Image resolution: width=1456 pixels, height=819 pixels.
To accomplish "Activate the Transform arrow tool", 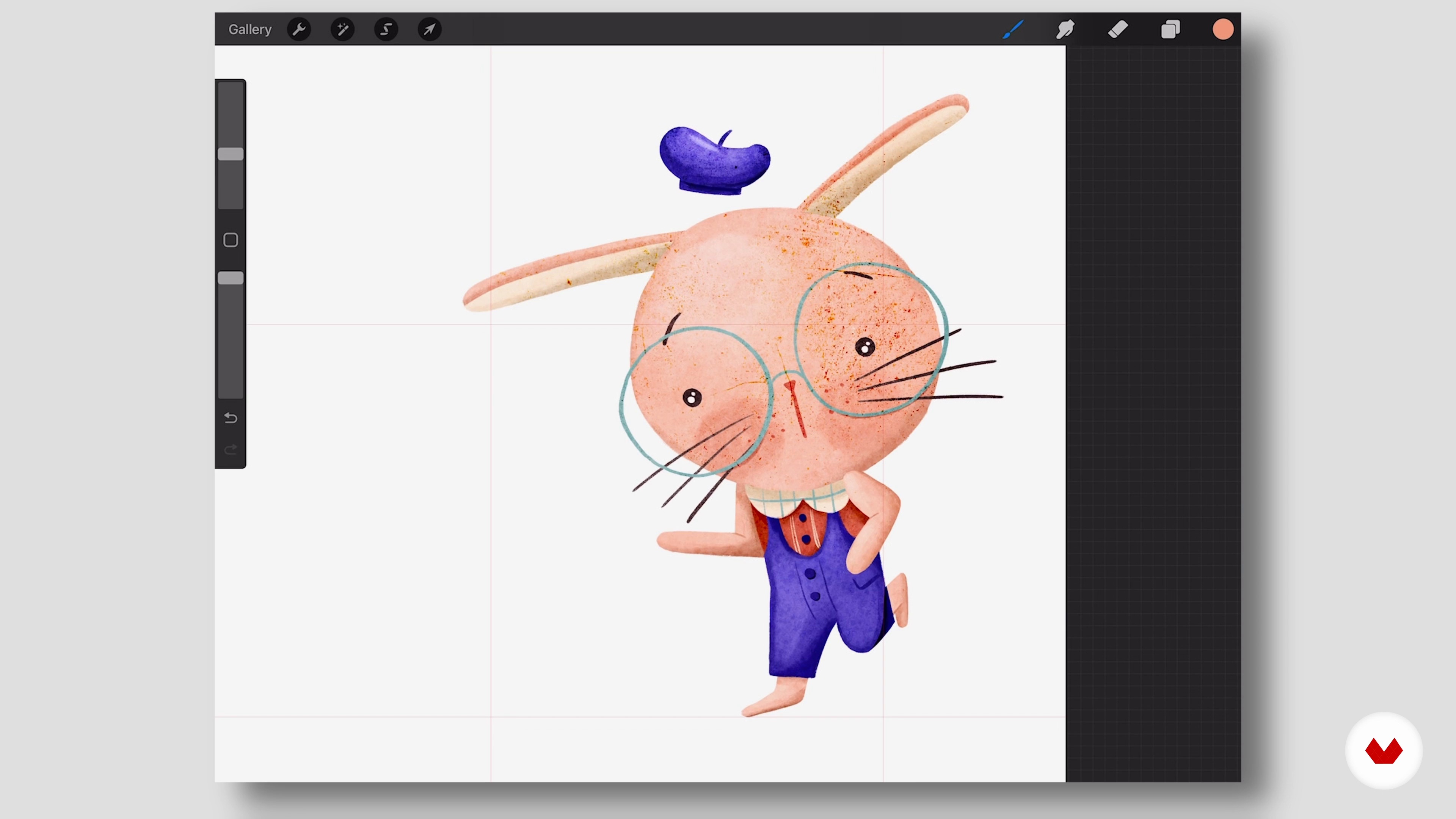I will click(x=430, y=30).
